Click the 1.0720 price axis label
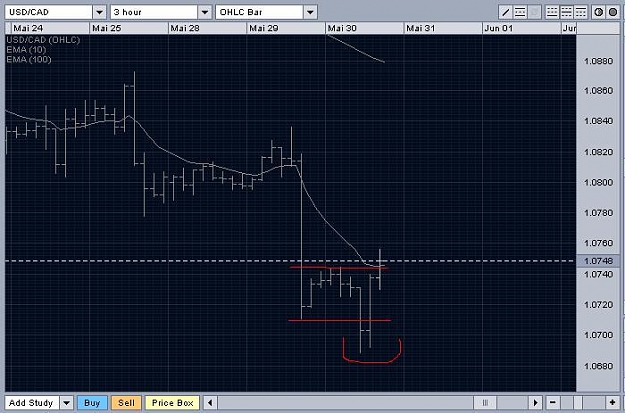The height and width of the screenshot is (413, 625). pos(598,305)
